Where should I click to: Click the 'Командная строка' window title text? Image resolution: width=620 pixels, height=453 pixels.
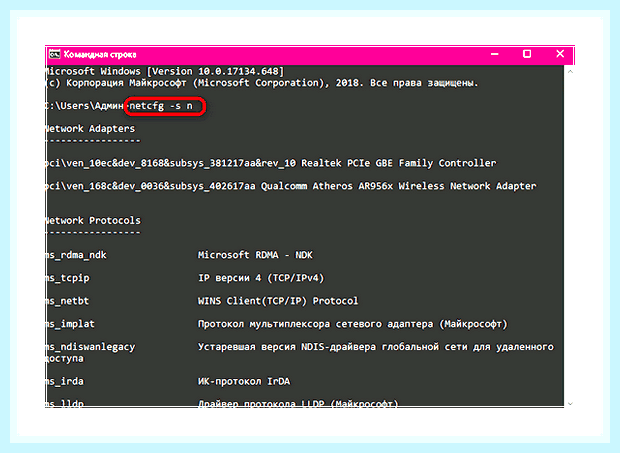click(x=100, y=55)
